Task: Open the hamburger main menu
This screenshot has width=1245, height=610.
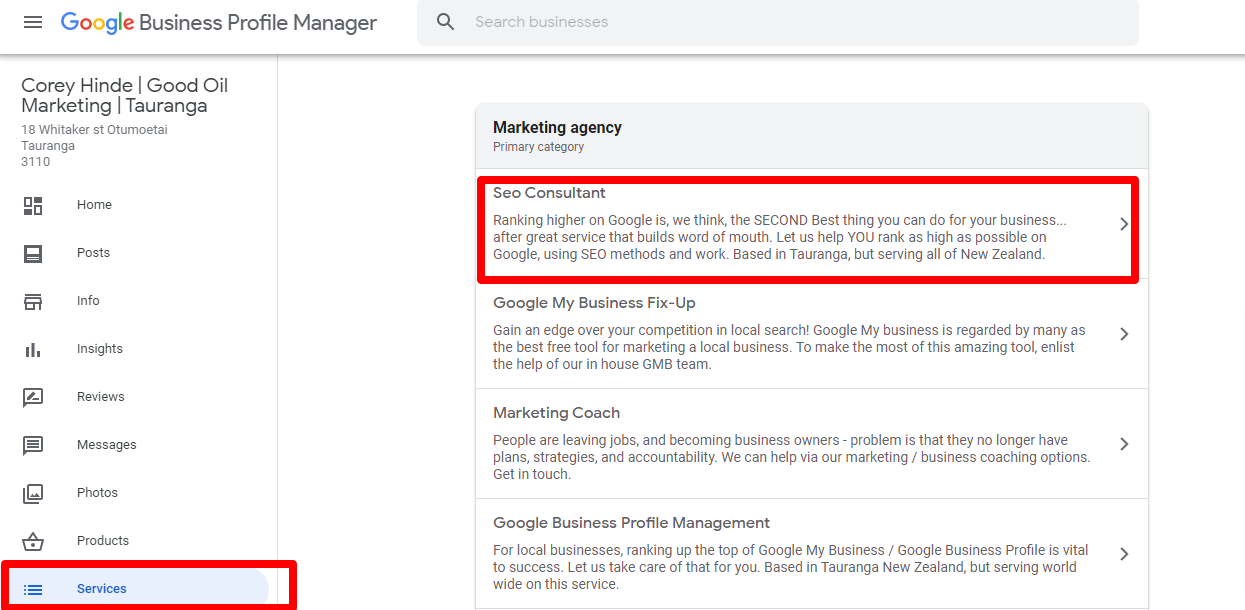Action: click(33, 22)
